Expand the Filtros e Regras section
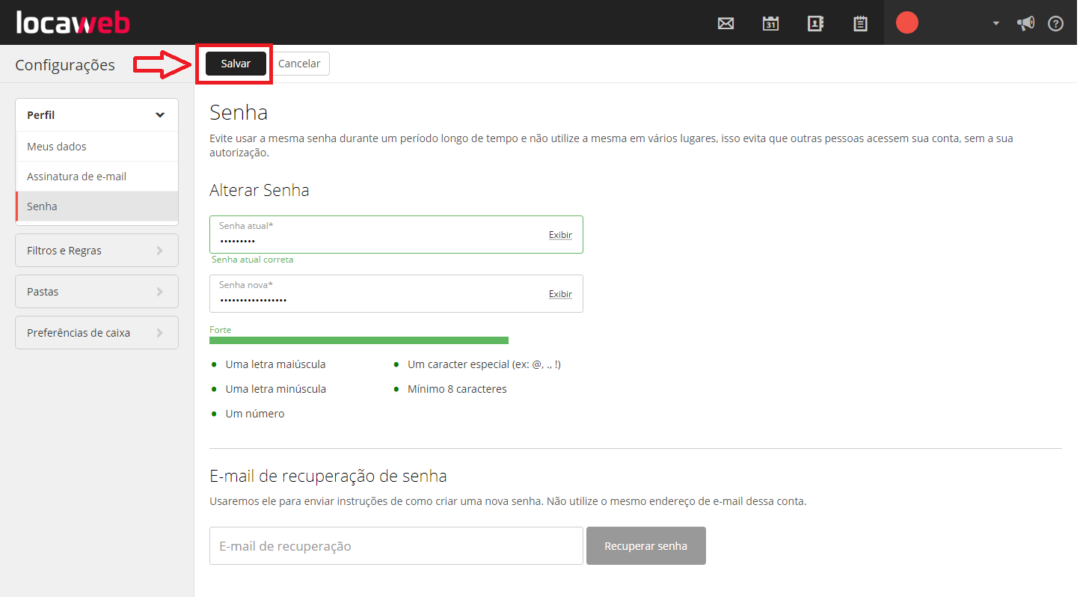Image resolution: width=1080 pixels, height=597 pixels. (96, 250)
